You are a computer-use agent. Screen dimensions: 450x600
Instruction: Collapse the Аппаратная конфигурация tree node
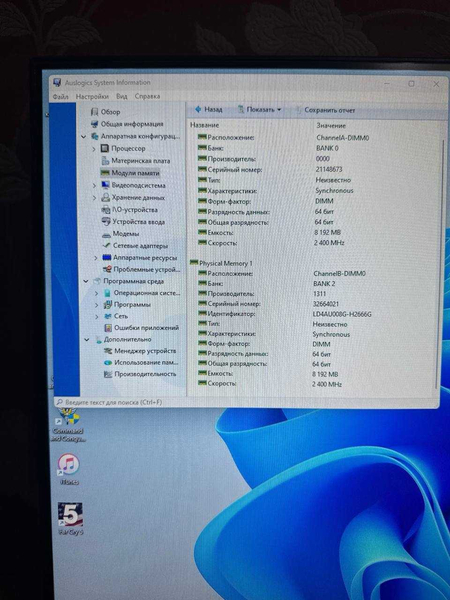(x=83, y=136)
